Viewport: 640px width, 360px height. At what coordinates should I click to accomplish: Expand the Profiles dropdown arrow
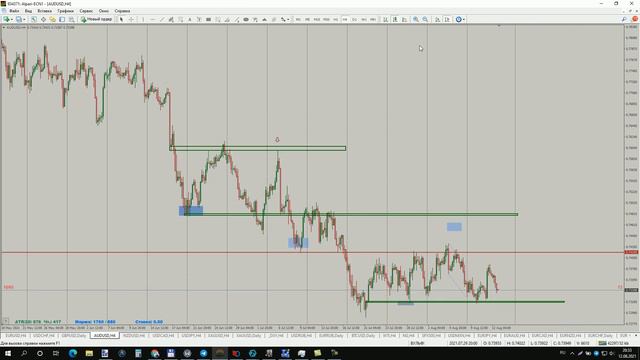(x=24, y=19)
